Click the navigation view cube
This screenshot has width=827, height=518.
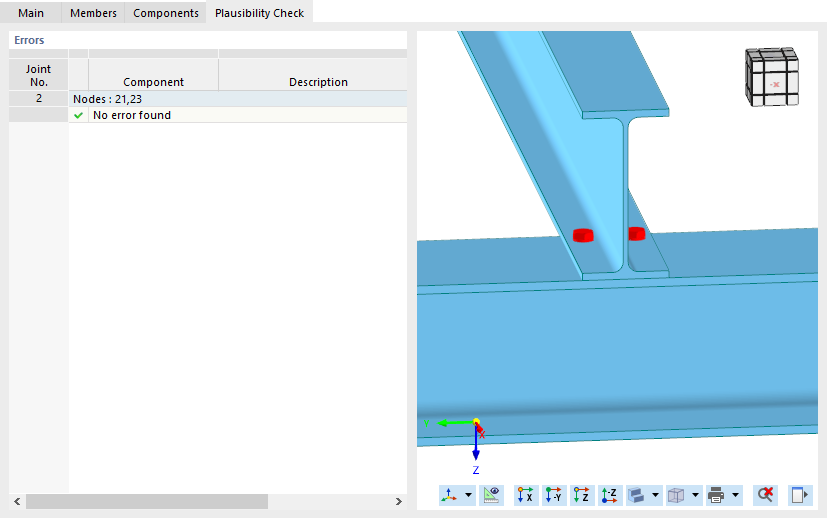tap(772, 77)
